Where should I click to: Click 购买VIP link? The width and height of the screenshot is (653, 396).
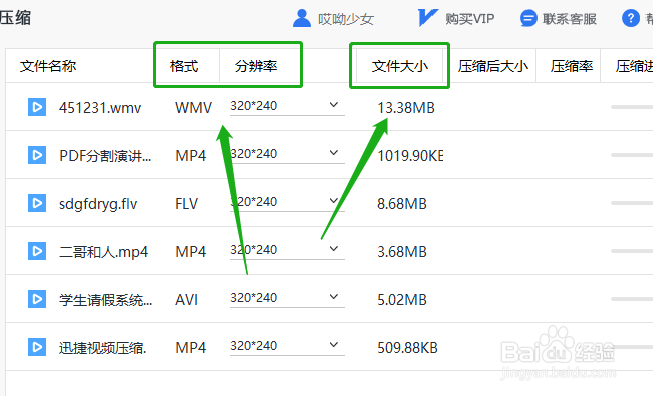pyautogui.click(x=469, y=19)
